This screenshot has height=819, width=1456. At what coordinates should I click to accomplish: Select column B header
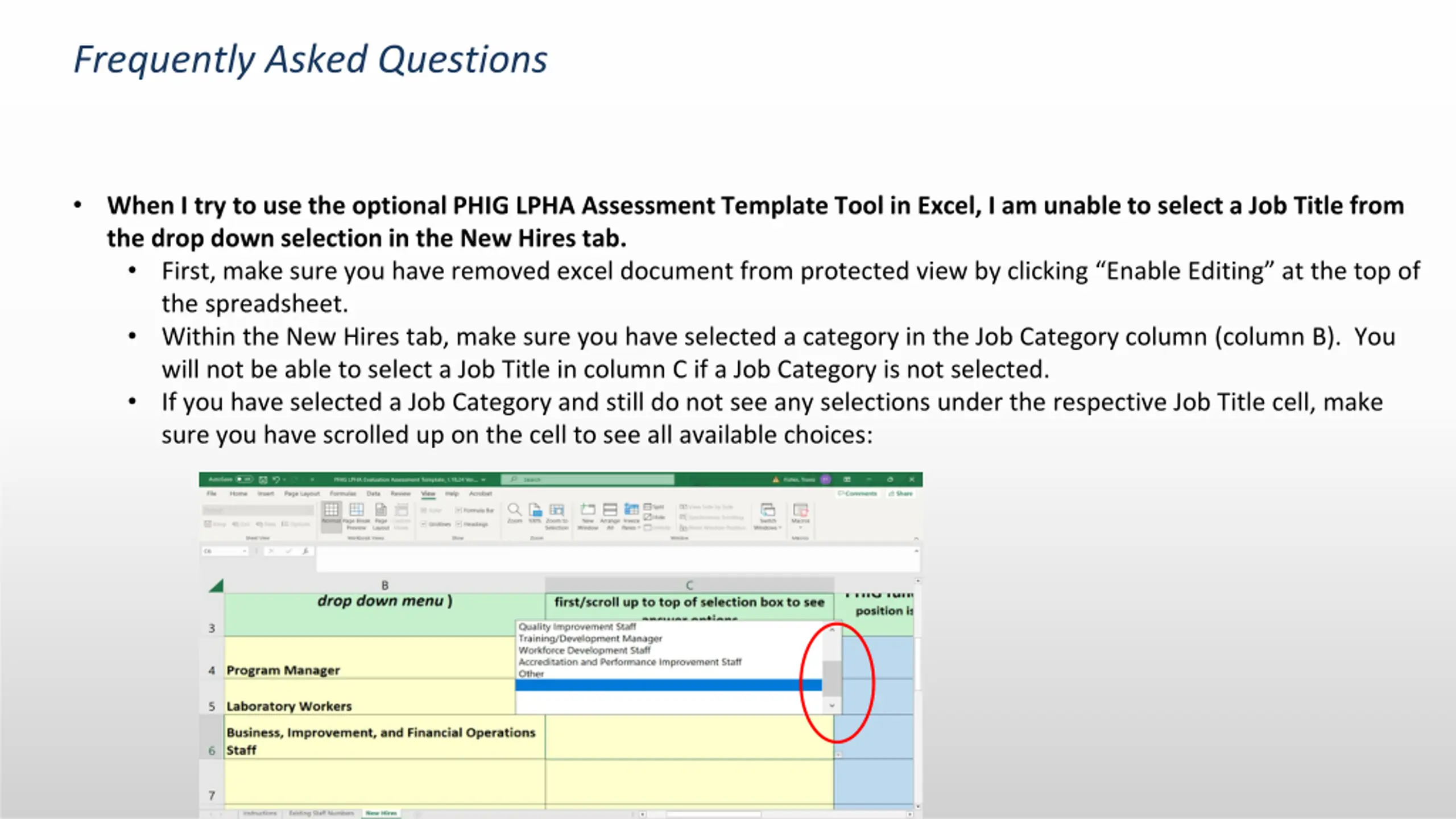point(385,585)
